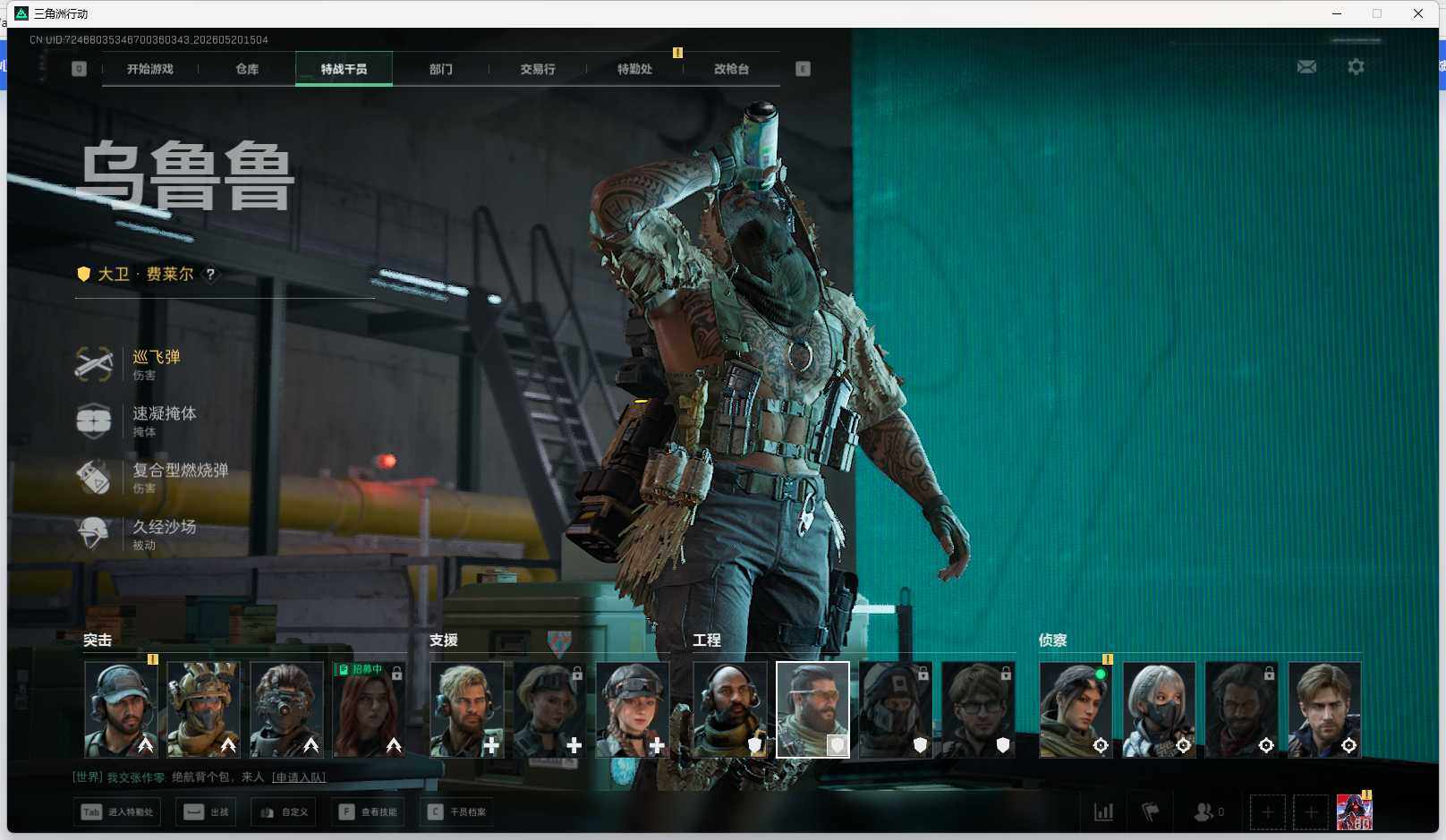Select locked masked 工程 operator

coord(896,709)
